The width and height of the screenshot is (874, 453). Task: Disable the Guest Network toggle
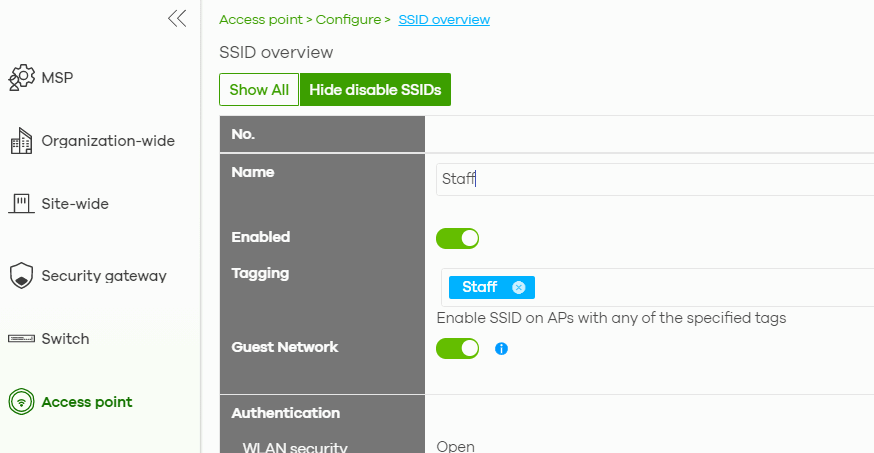coord(457,349)
